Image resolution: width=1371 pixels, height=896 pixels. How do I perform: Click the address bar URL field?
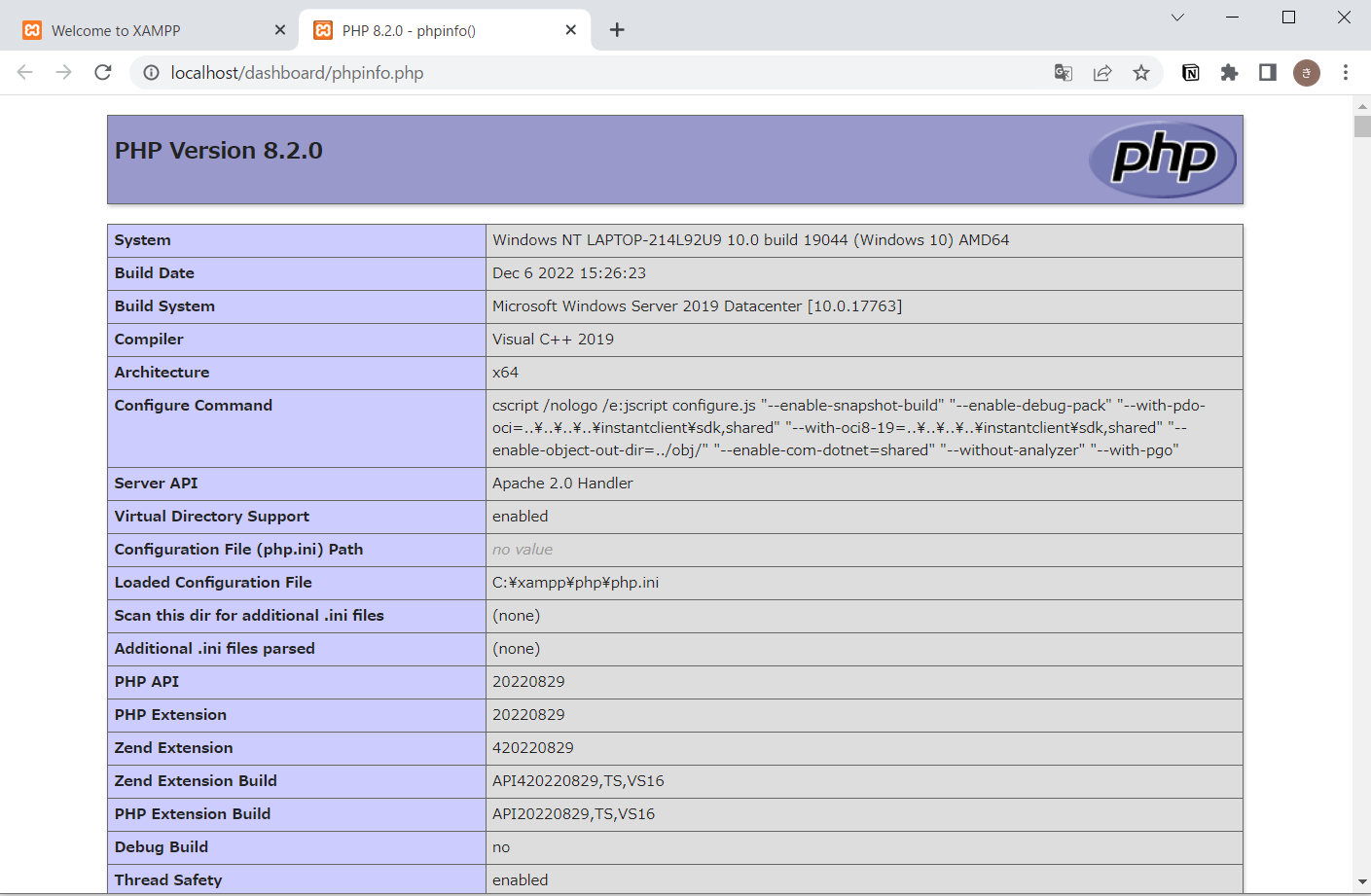[389, 72]
